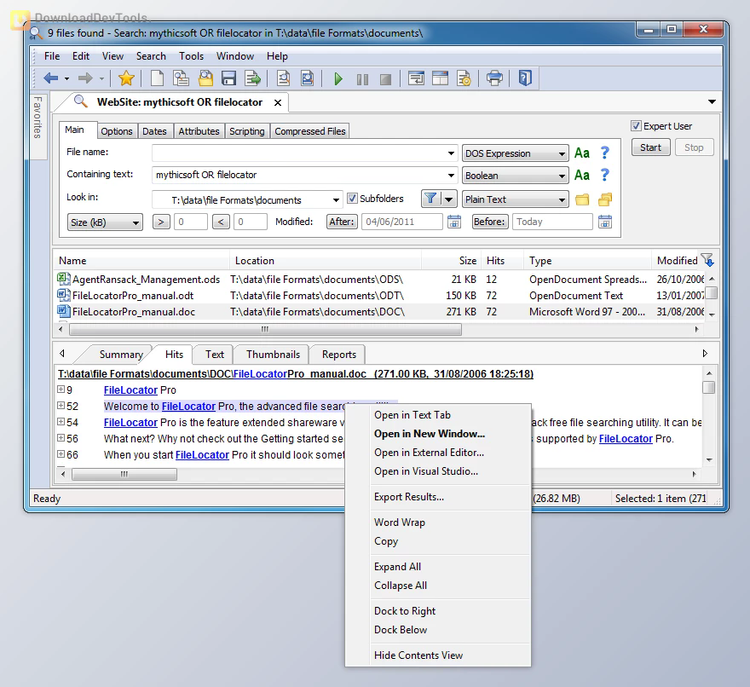Click the Before: date toggle button

coord(490,222)
